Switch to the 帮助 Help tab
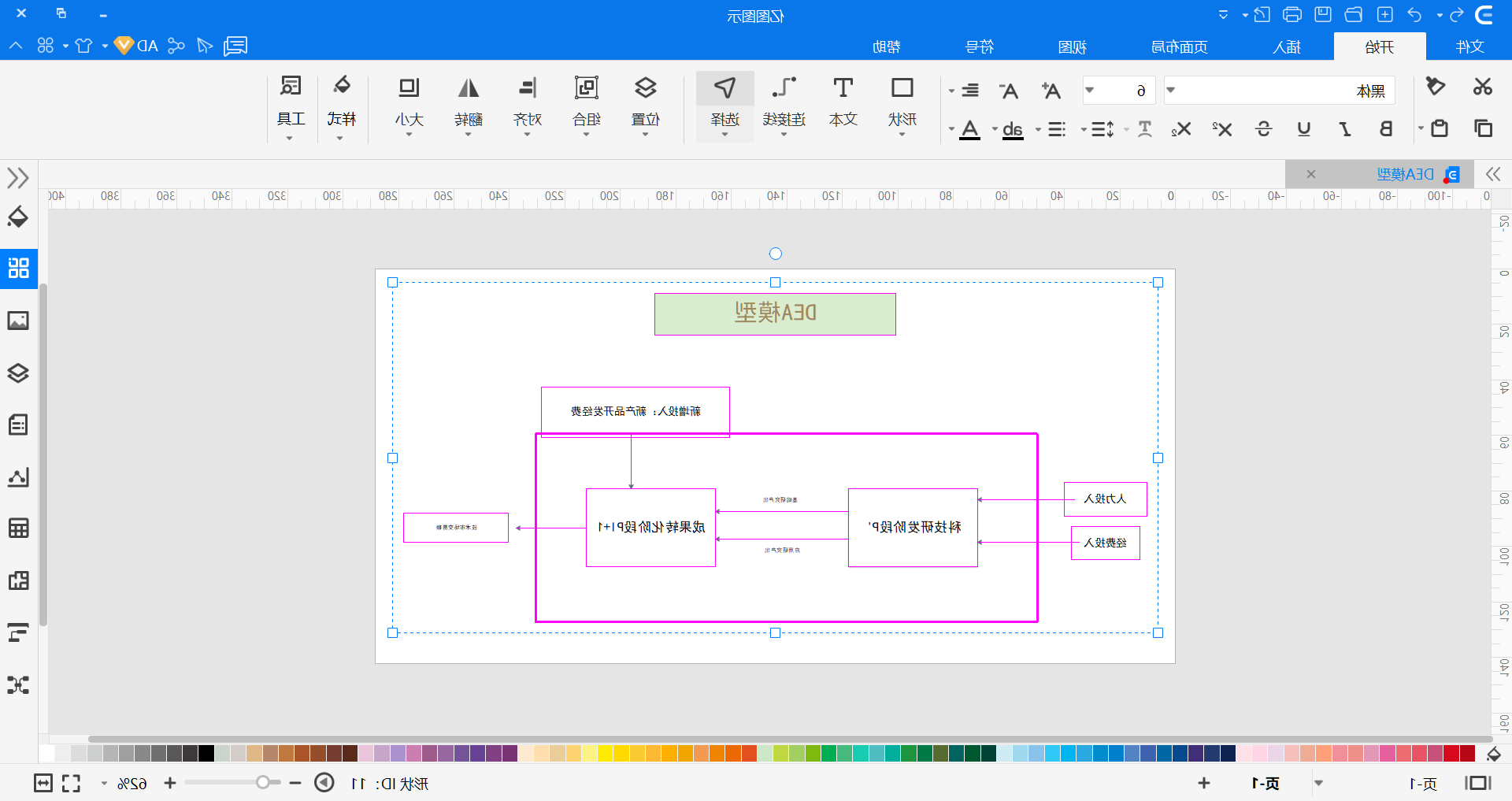Screen dimensions: 1512x801 (x=887, y=46)
